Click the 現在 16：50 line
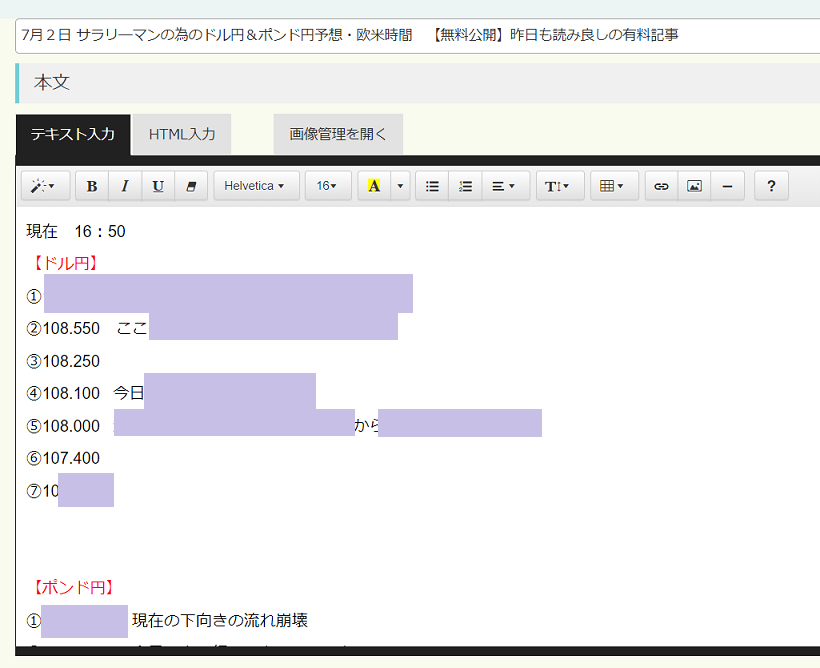The width and height of the screenshot is (820, 668). coord(76,231)
